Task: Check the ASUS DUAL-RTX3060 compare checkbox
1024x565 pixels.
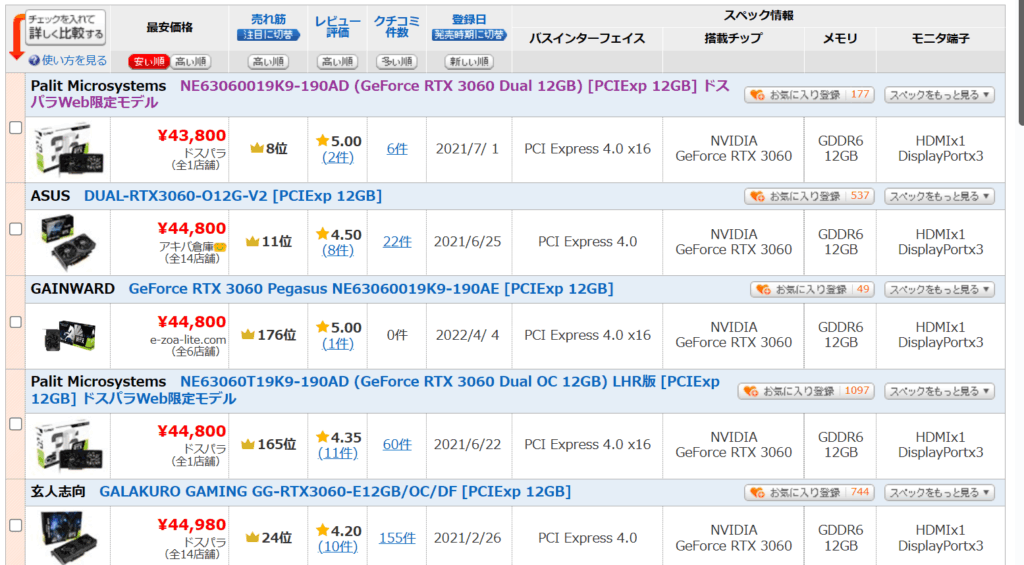Action: (x=16, y=229)
